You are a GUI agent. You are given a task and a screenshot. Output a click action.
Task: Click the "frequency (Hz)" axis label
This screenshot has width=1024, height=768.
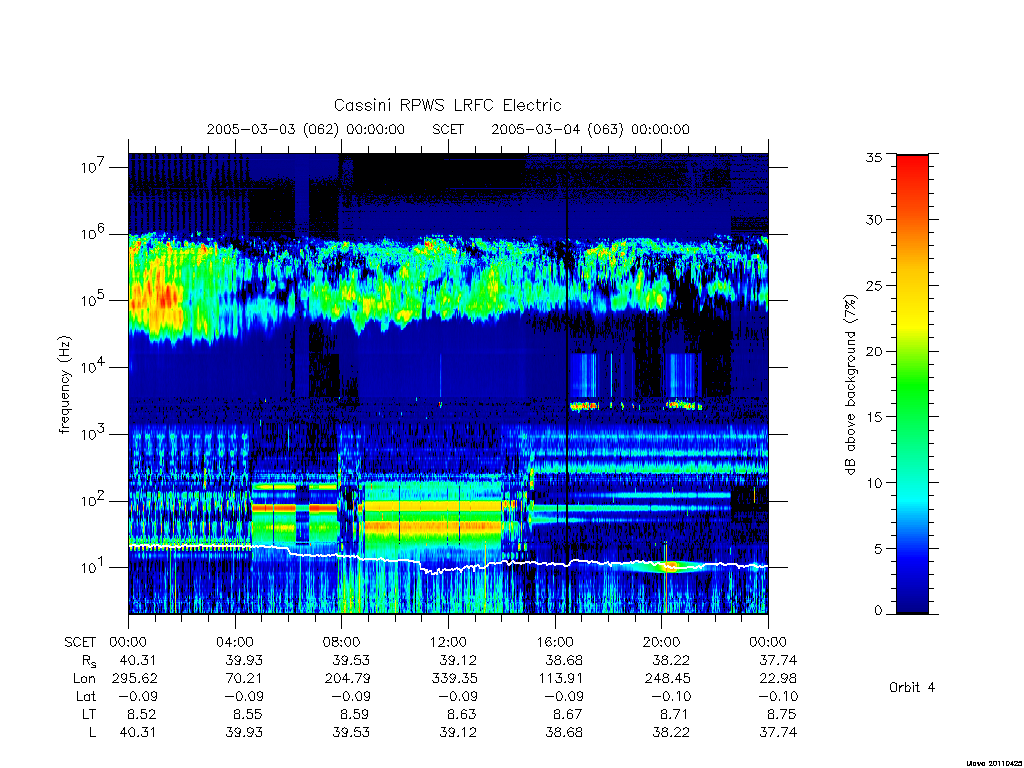point(64,385)
